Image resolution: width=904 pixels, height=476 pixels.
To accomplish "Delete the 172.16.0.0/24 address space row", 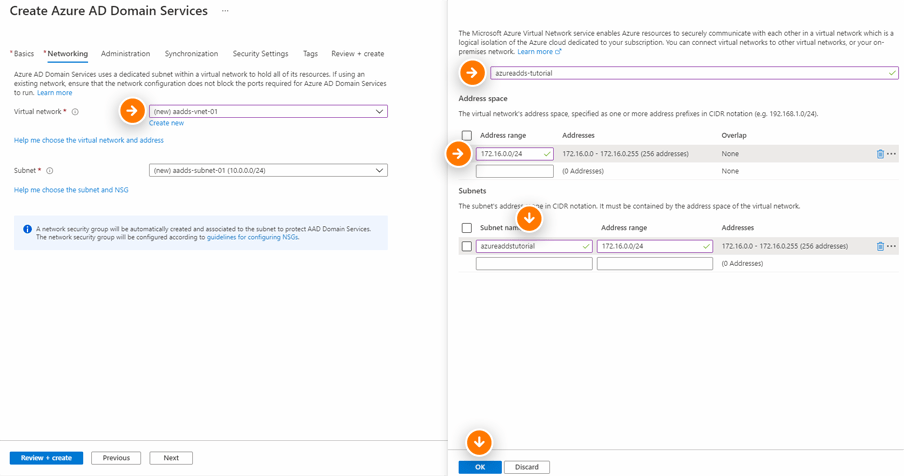I will [880, 154].
